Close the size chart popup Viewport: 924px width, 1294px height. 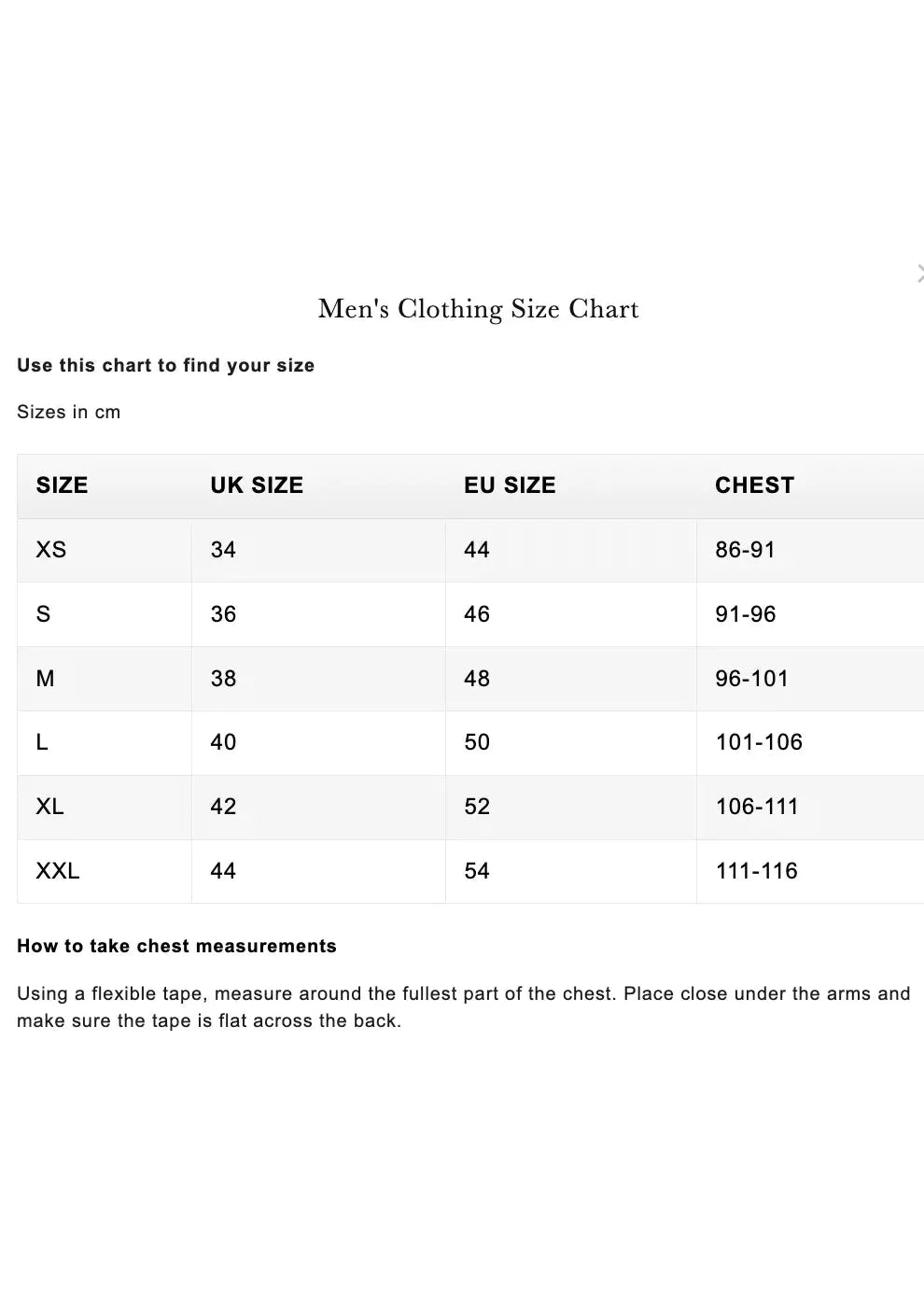tap(919, 274)
